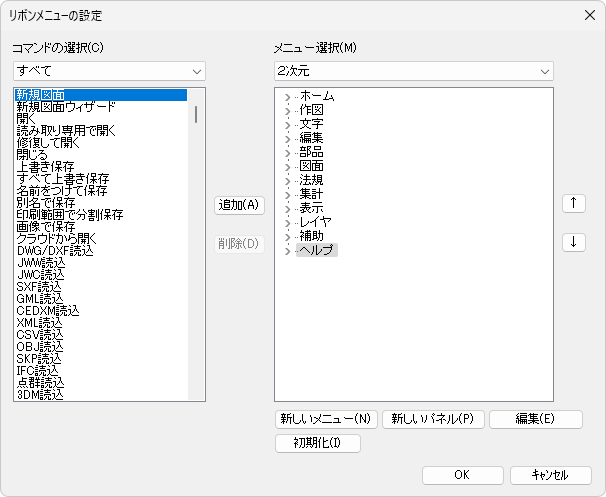
Task: Expand the 表示 tree node
Action: (x=287, y=209)
